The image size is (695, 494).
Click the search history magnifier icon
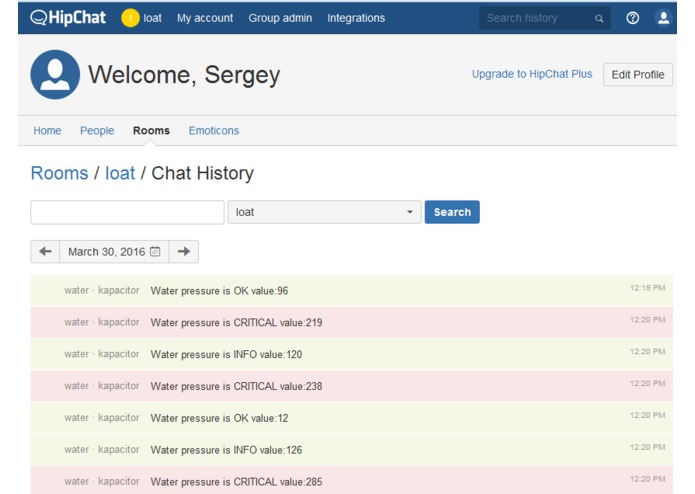click(599, 19)
